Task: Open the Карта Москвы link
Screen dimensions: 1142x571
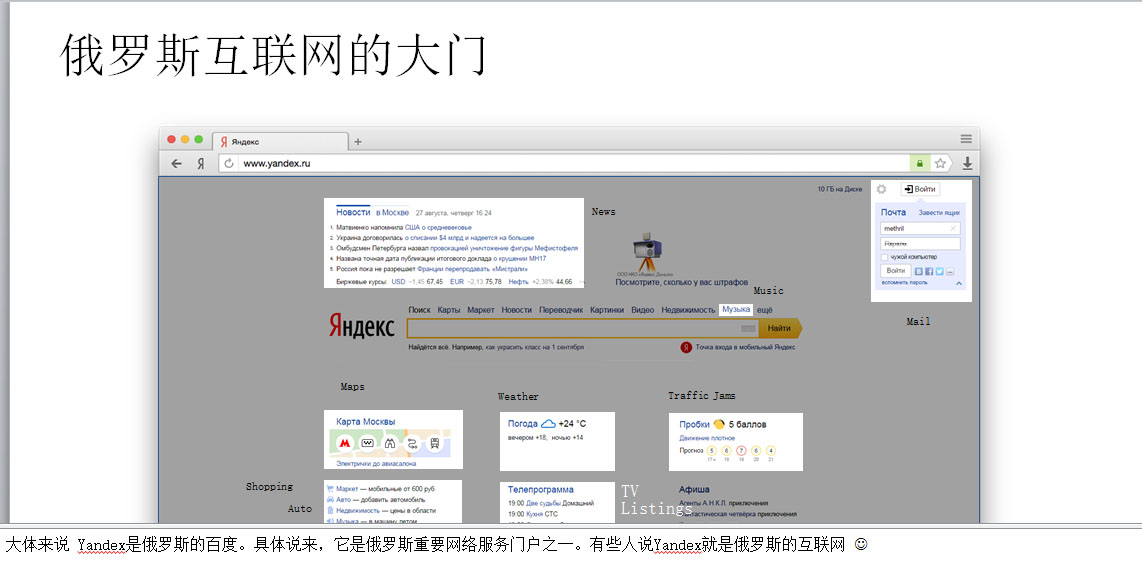Action: click(x=366, y=422)
